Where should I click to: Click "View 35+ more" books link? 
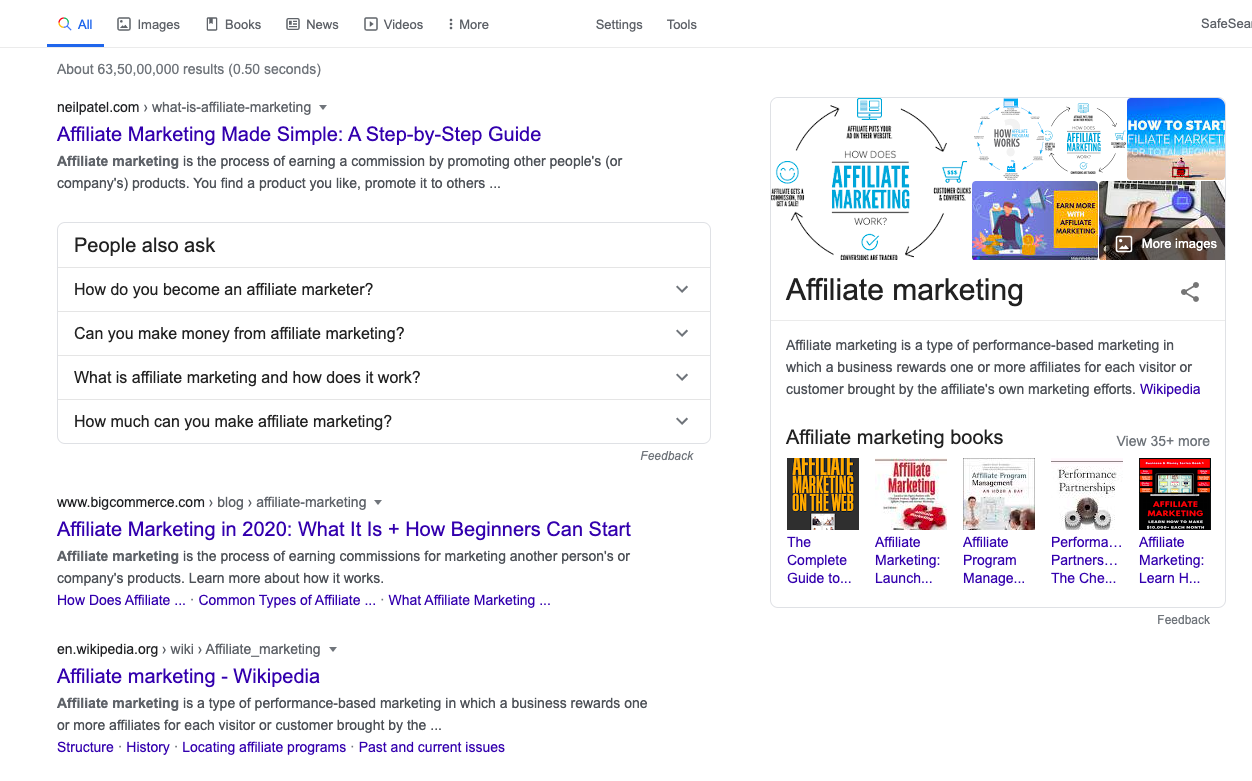[x=1162, y=441]
